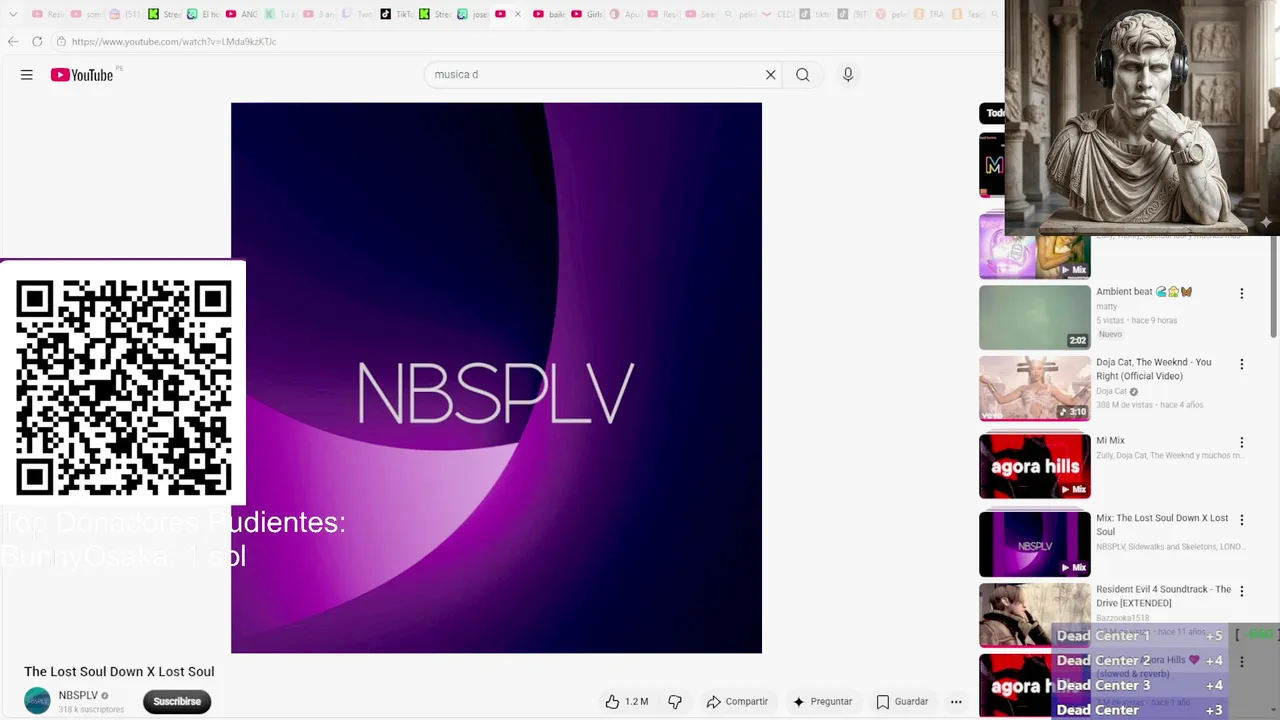This screenshot has height=720, width=1280.
Task: Clear the search box text
Action: pyautogui.click(x=771, y=75)
